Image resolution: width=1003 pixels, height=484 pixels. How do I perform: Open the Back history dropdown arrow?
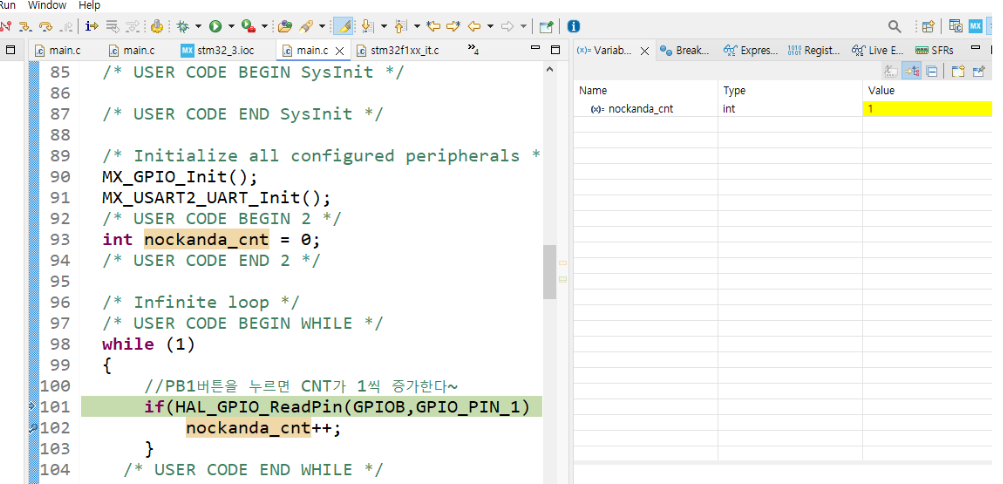pos(490,26)
